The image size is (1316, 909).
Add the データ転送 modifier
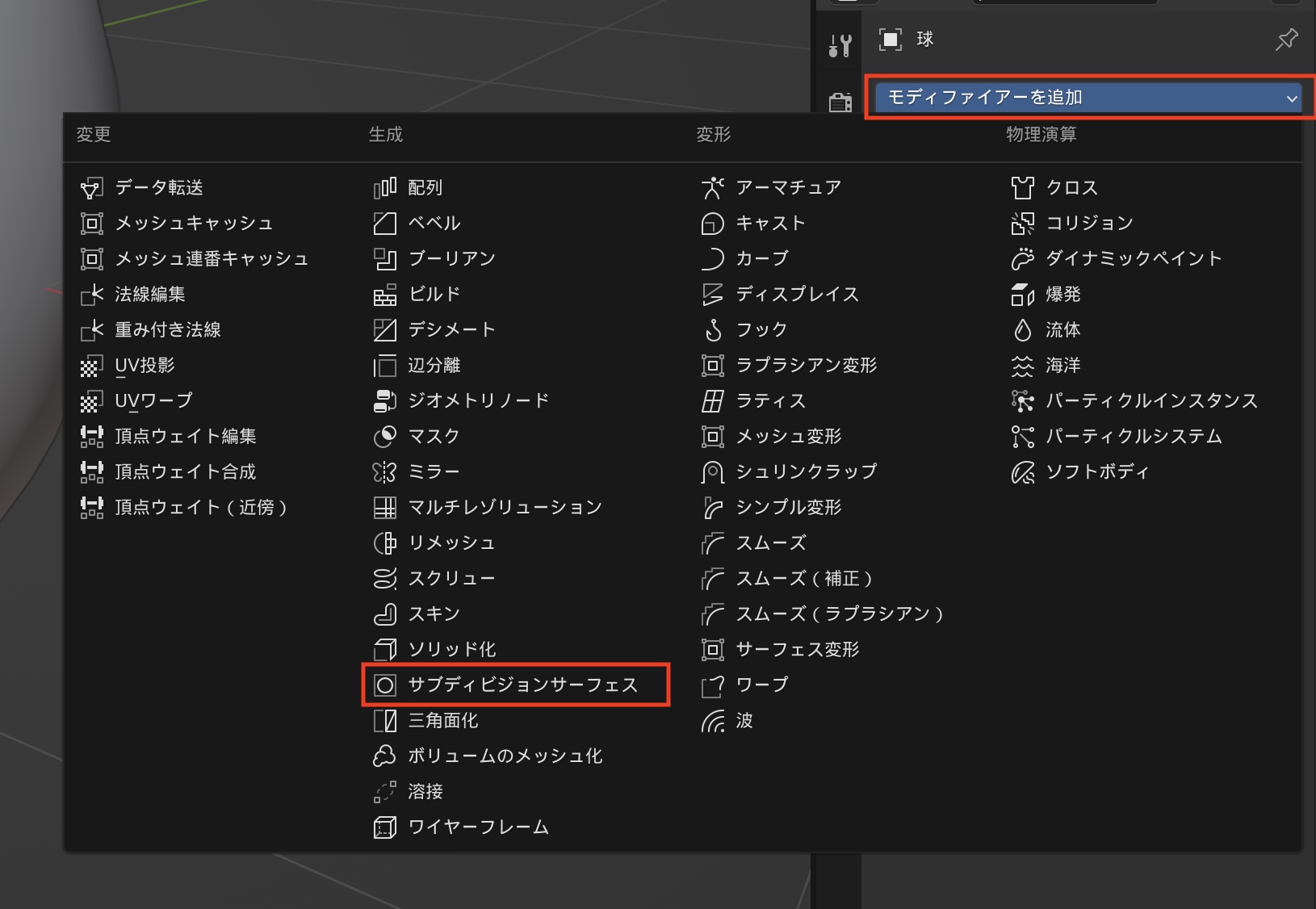[x=159, y=188]
